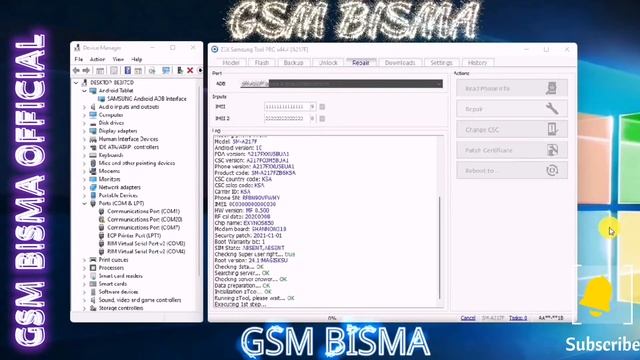The width and height of the screenshot is (640, 360).
Task: Select Communications Port (COM1) entry
Action: click(143, 211)
